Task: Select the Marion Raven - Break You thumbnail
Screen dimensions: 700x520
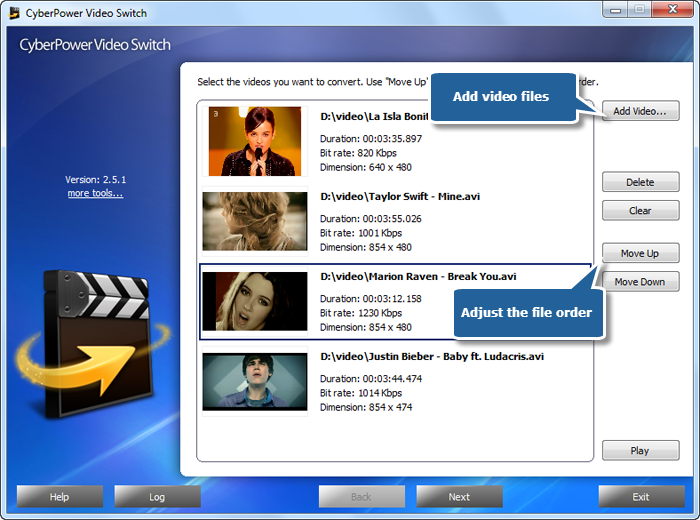Action: (x=255, y=301)
